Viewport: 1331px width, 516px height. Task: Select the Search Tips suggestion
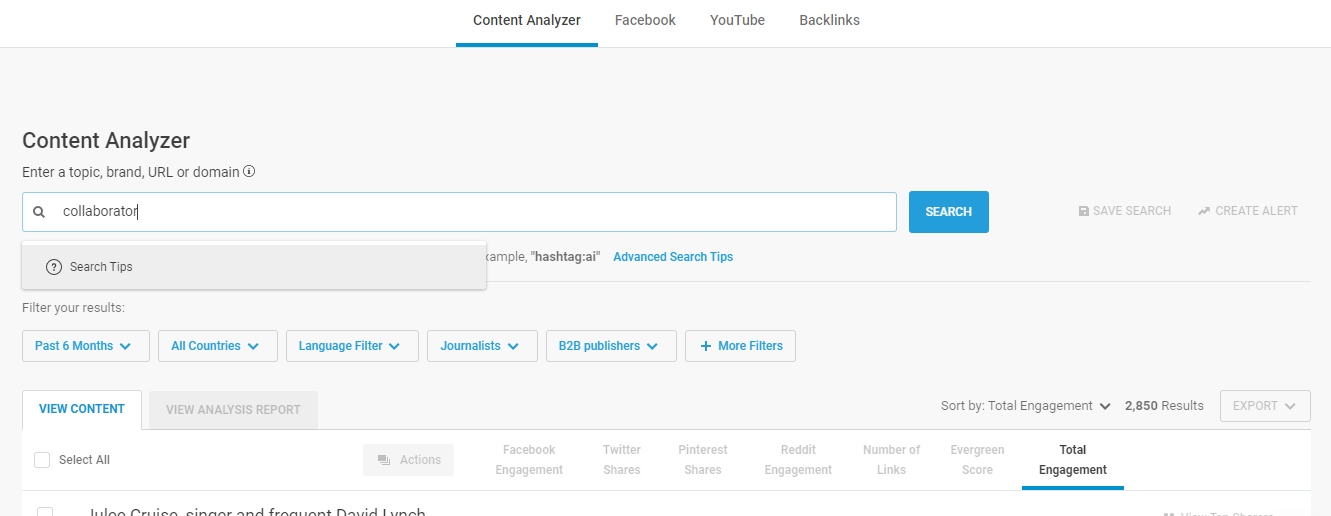254,267
